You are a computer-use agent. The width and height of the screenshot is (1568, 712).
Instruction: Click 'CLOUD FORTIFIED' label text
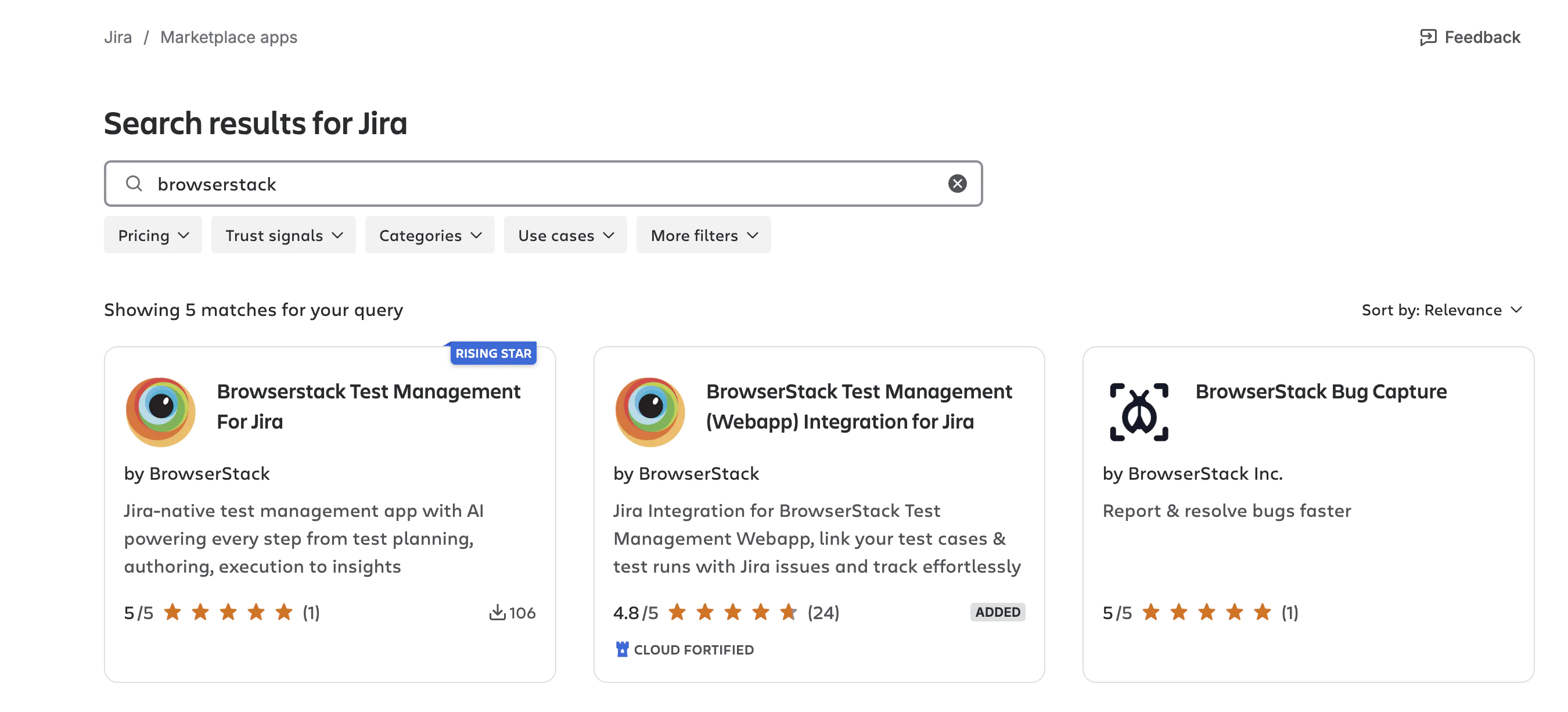click(693, 649)
